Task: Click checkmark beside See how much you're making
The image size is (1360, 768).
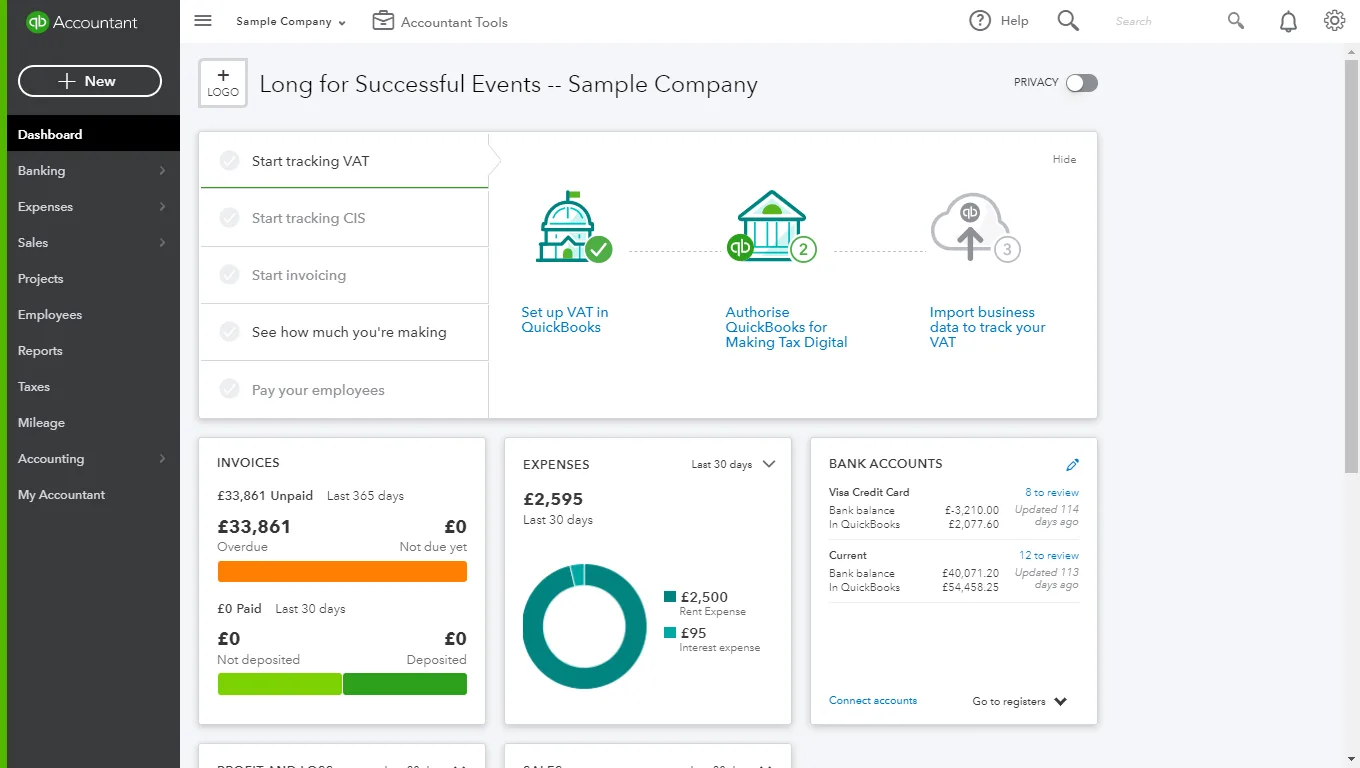Action: [230, 332]
